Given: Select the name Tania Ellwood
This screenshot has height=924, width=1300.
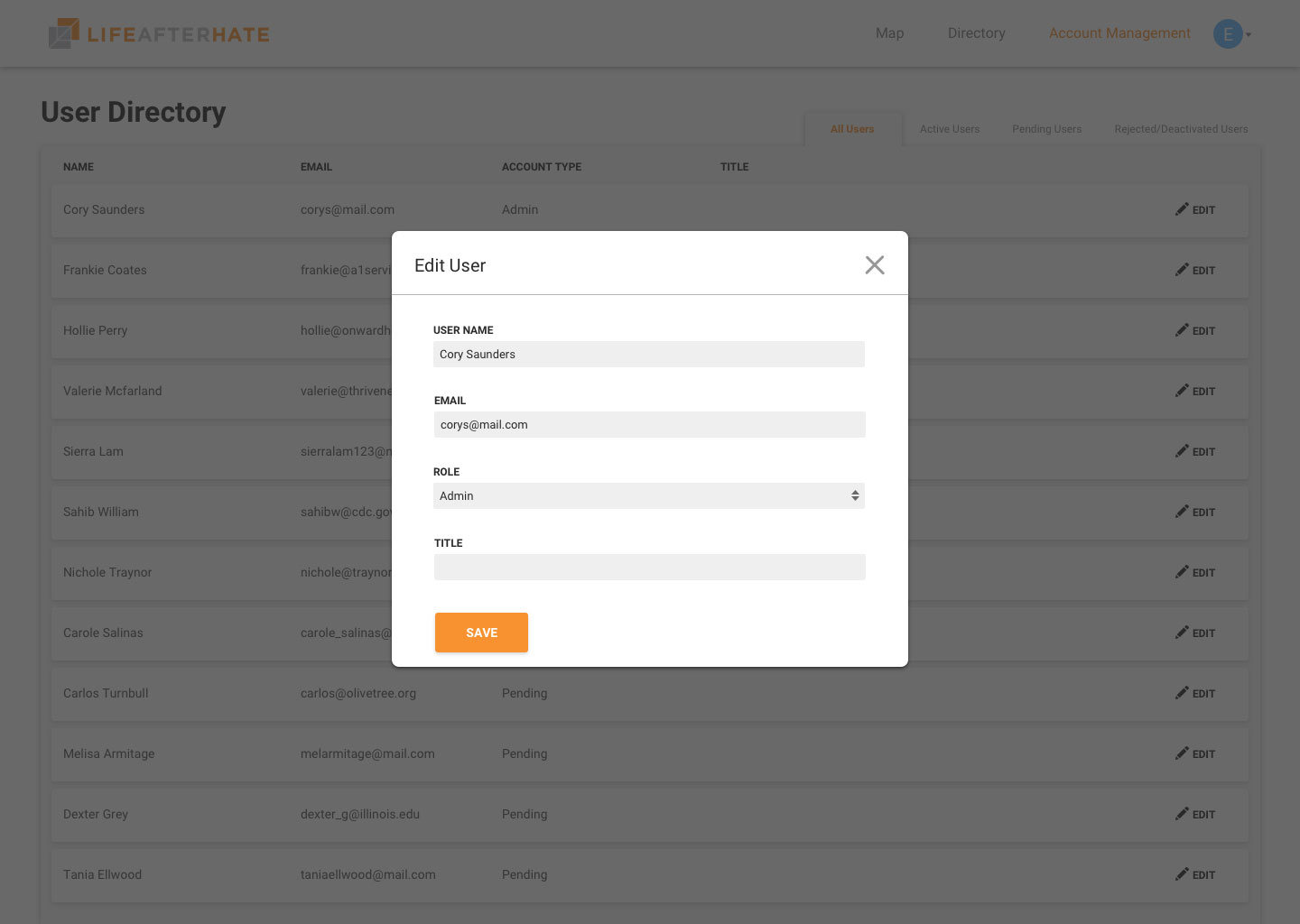Looking at the screenshot, I should tap(102, 874).
